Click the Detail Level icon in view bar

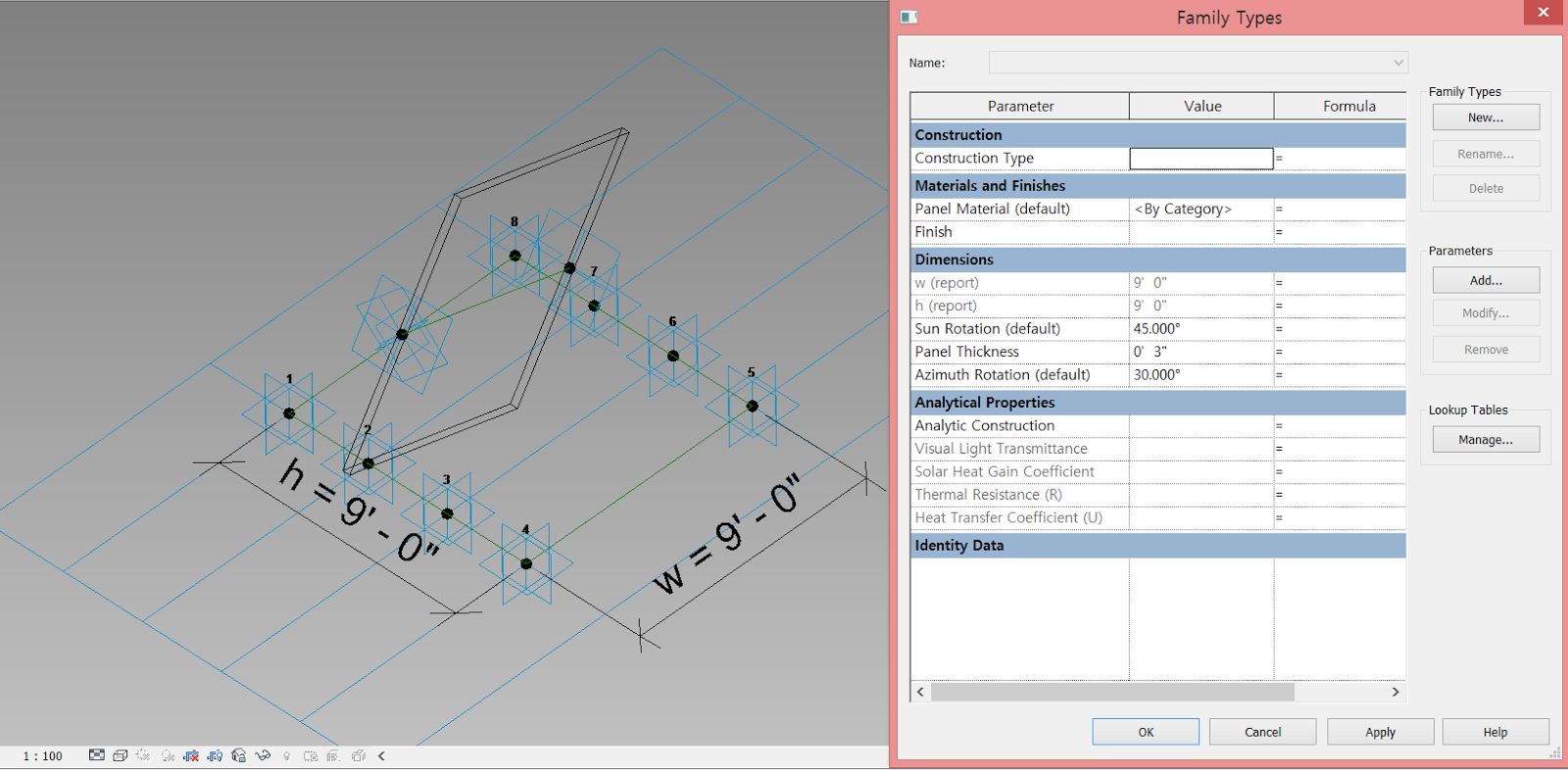tap(96, 755)
